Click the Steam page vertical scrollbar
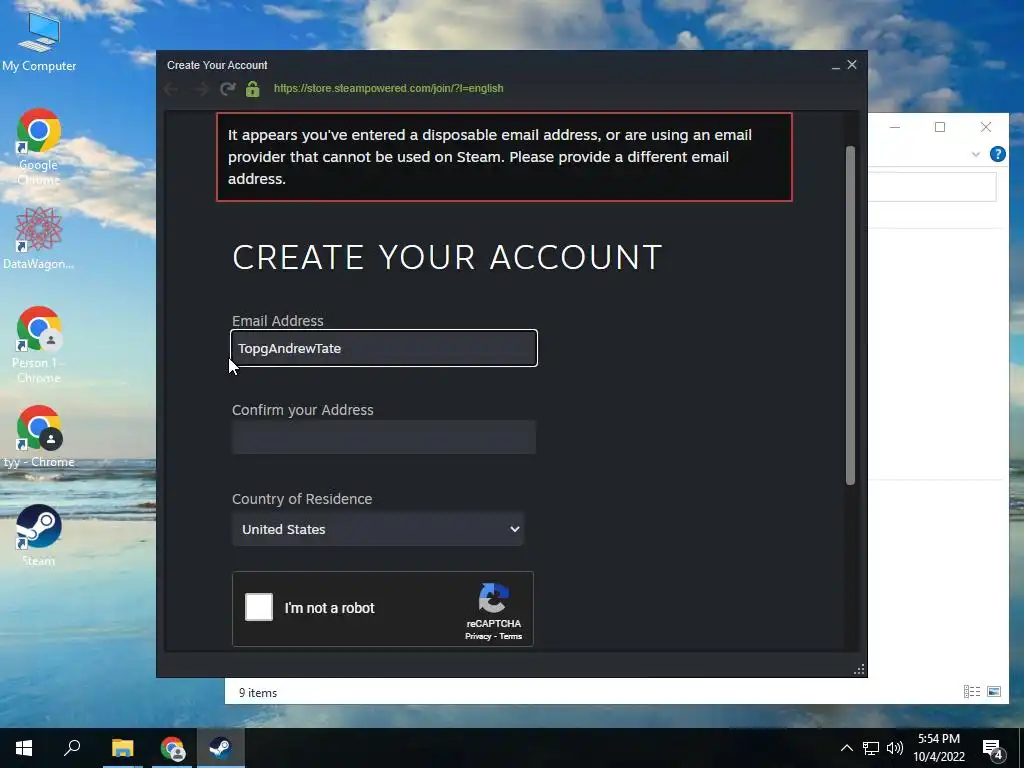The height and width of the screenshot is (768, 1024). pyautogui.click(x=850, y=315)
